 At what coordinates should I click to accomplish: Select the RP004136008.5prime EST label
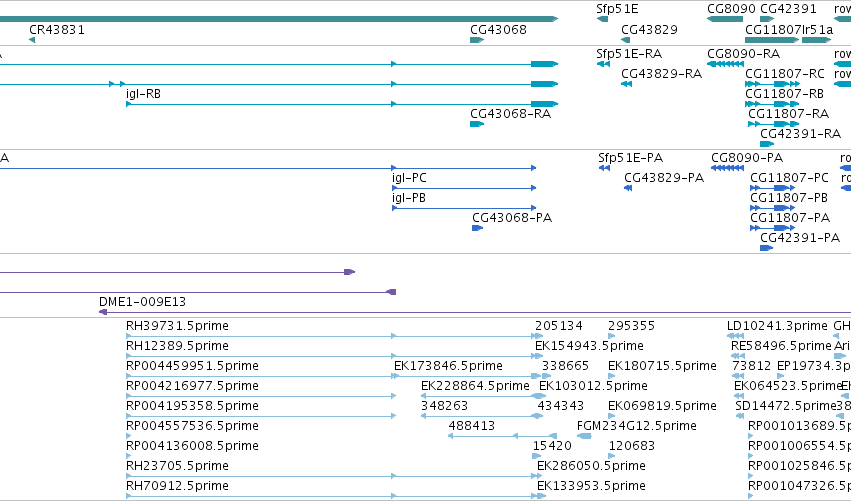[x=192, y=446]
